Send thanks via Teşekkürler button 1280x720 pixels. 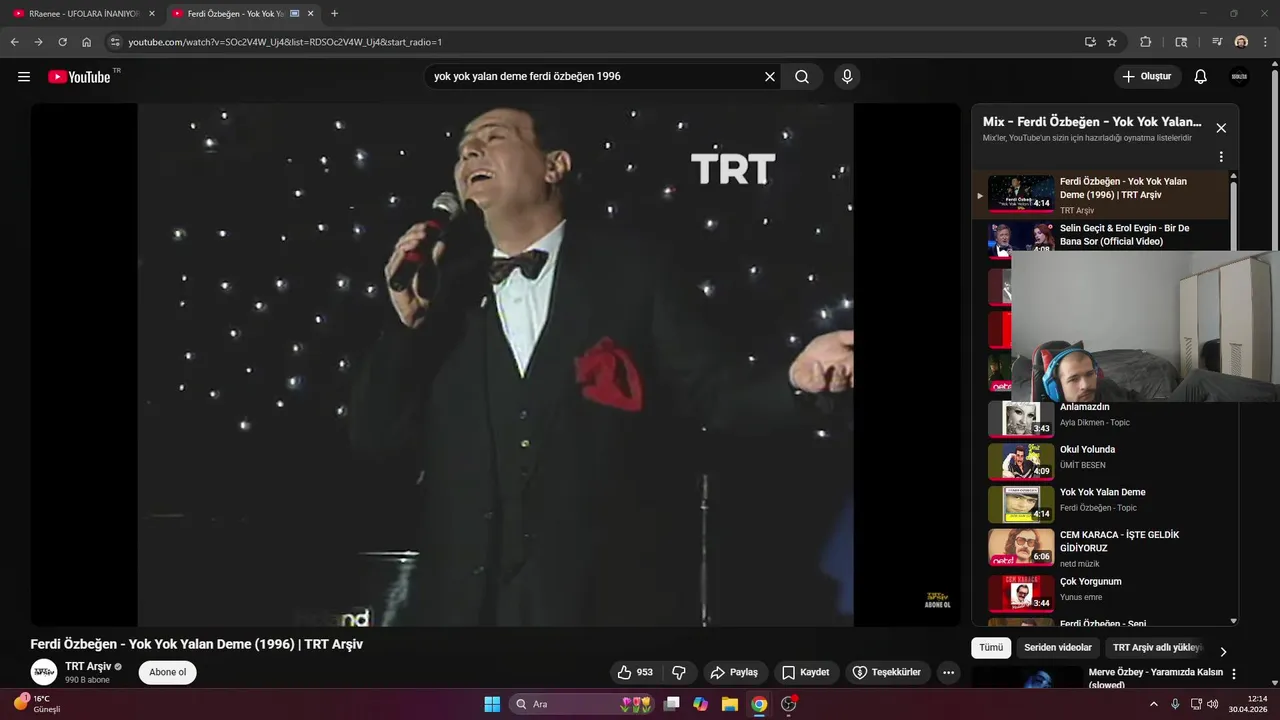pyautogui.click(x=888, y=672)
